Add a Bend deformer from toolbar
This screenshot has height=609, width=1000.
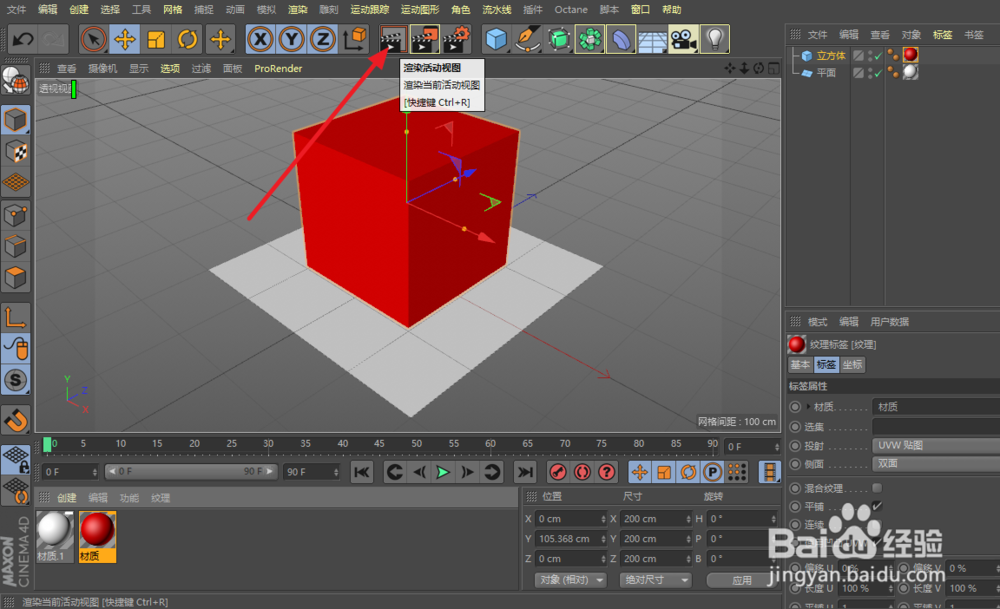tap(621, 40)
